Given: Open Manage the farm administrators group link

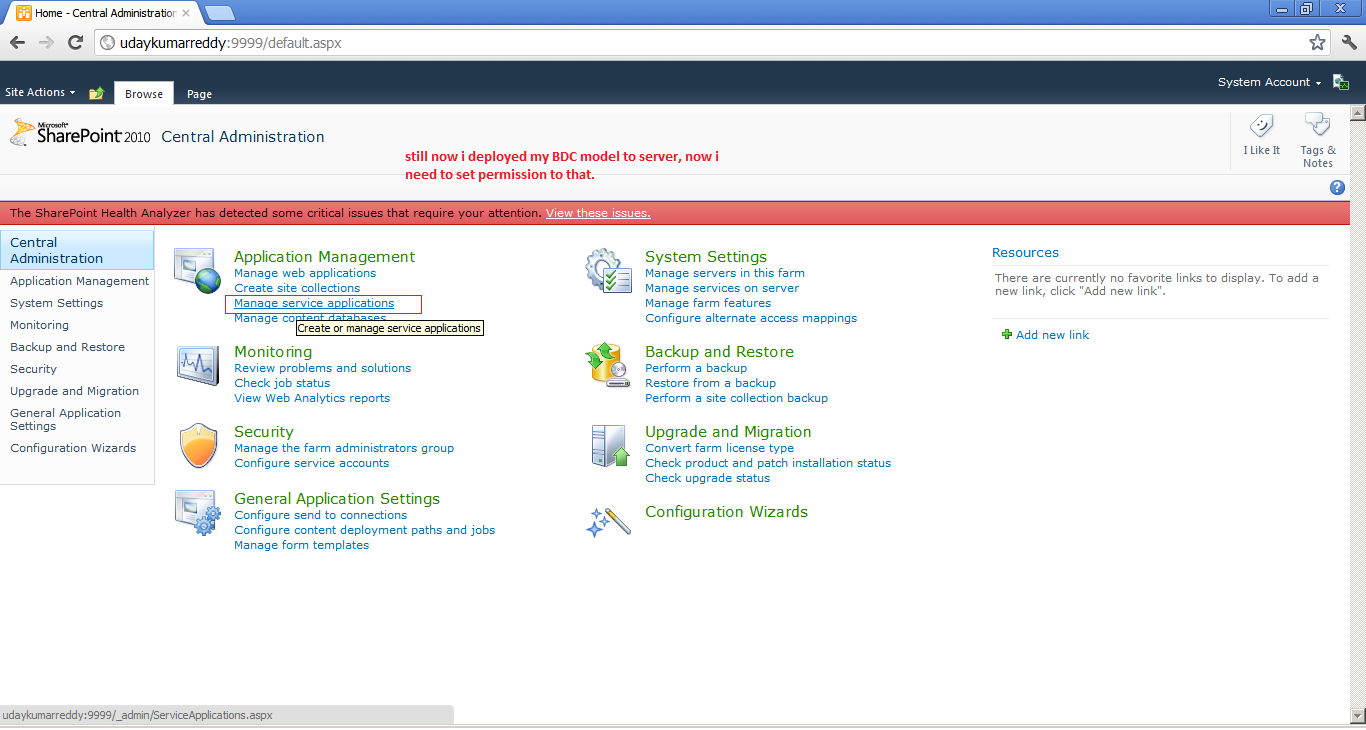Looking at the screenshot, I should click(x=344, y=448).
